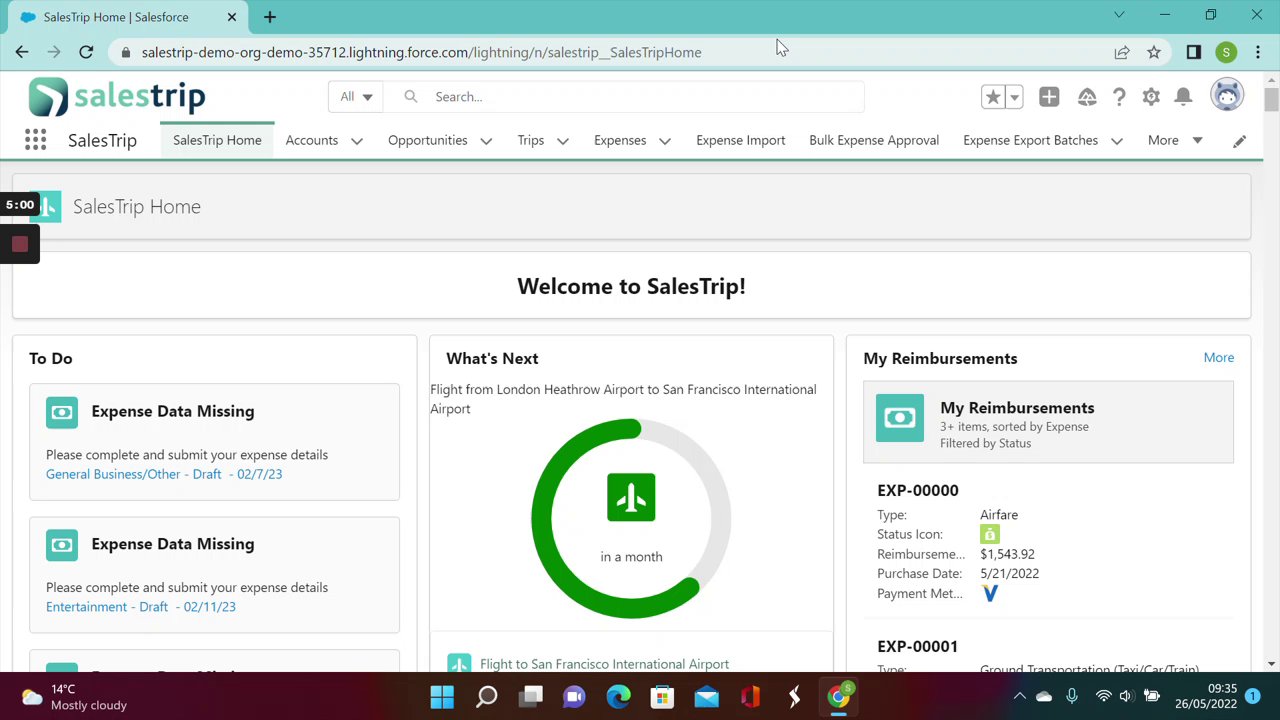The width and height of the screenshot is (1280, 720).
Task: Go back to the previous page
Action: pos(22,52)
